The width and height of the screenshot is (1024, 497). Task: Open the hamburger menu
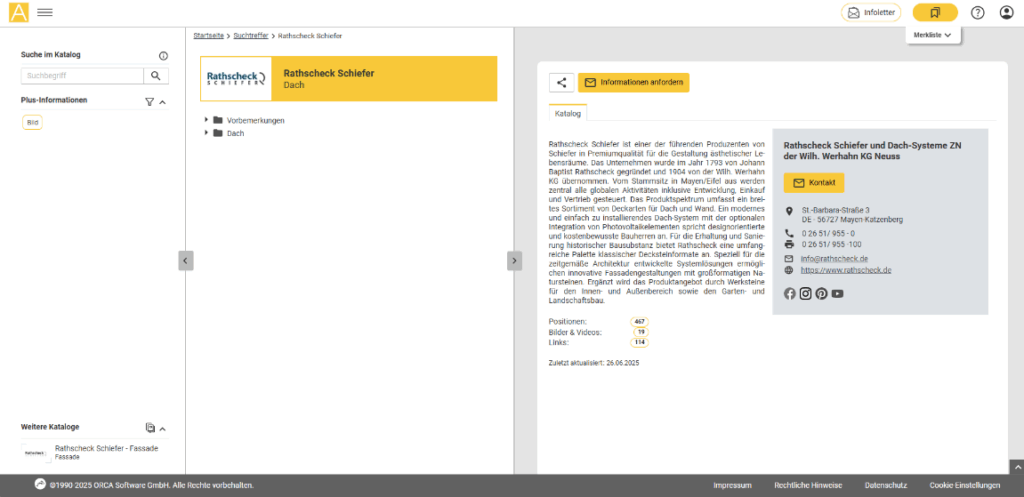click(x=45, y=13)
